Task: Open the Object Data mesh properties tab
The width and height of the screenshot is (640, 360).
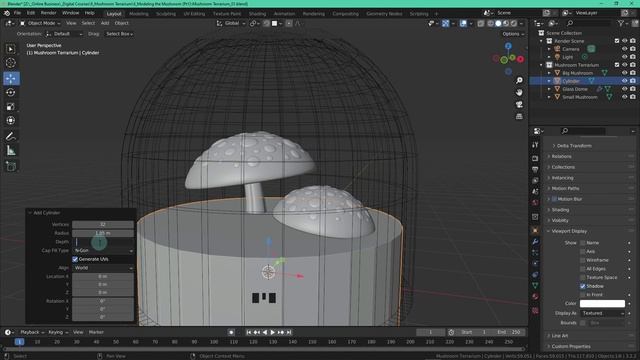Action: click(x=535, y=286)
